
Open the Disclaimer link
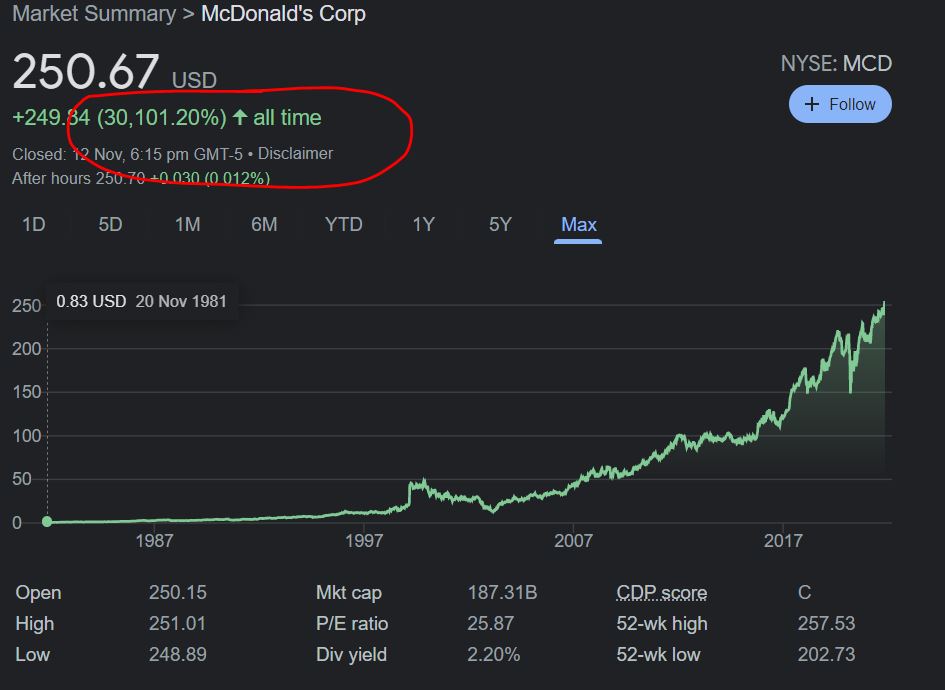pyautogui.click(x=295, y=154)
